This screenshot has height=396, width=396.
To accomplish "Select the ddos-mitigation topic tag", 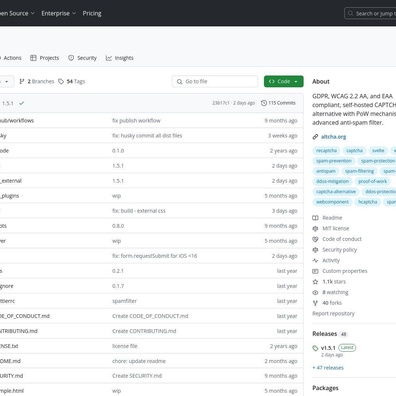I will click(332, 182).
